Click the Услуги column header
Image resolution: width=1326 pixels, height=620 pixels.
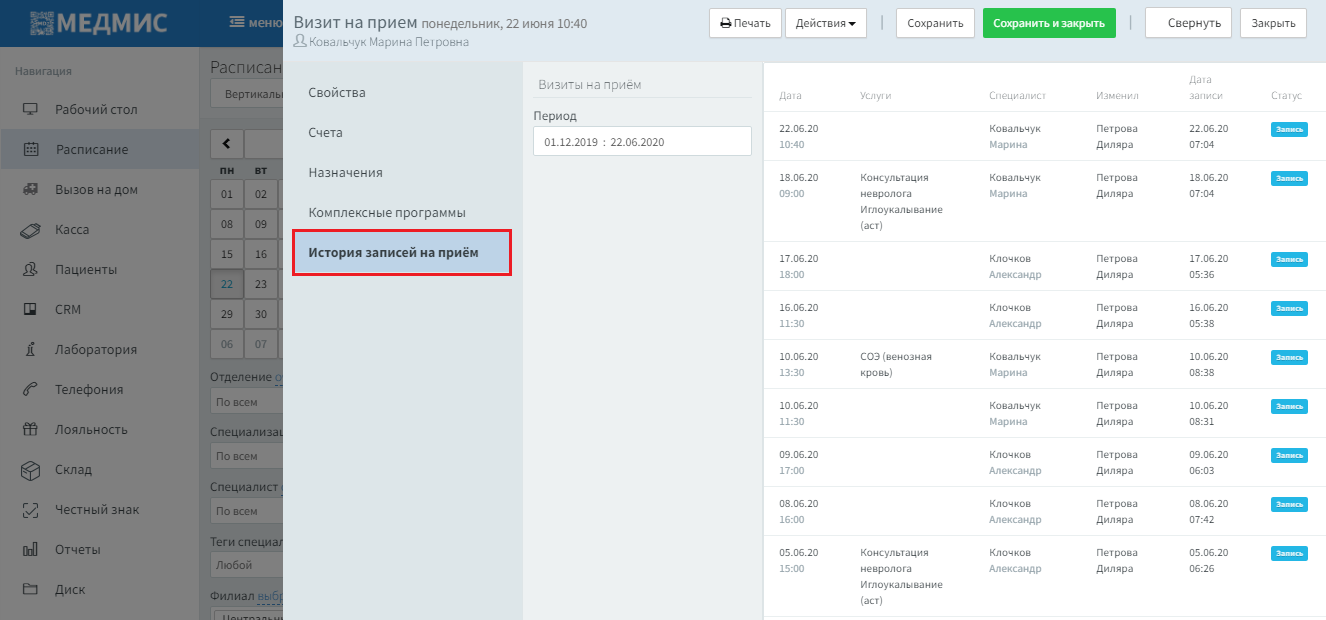click(x=875, y=96)
